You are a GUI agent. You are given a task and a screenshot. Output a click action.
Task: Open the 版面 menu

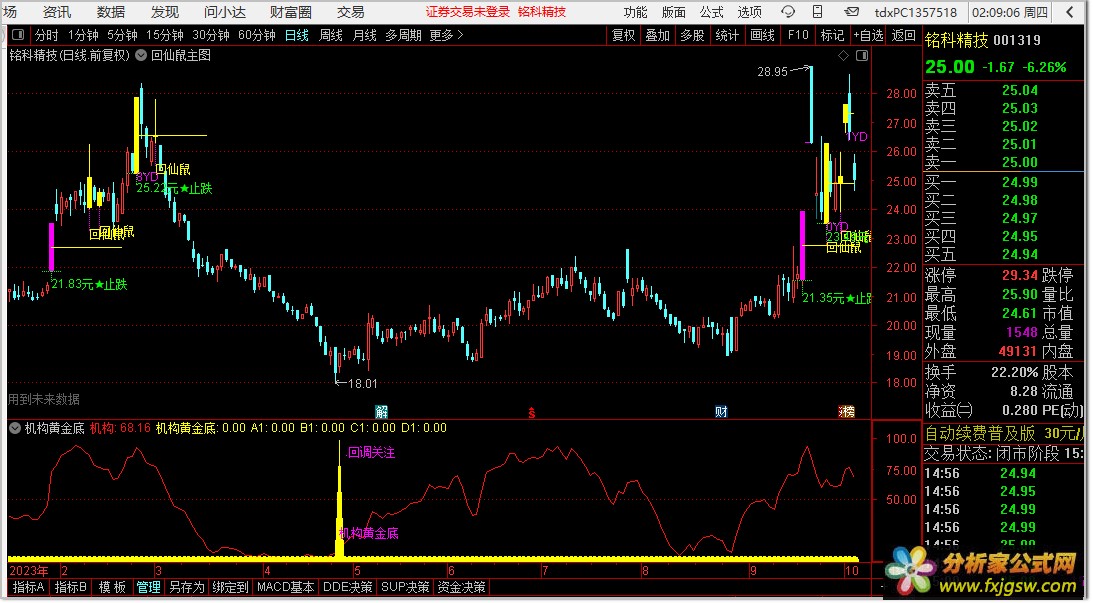[673, 12]
